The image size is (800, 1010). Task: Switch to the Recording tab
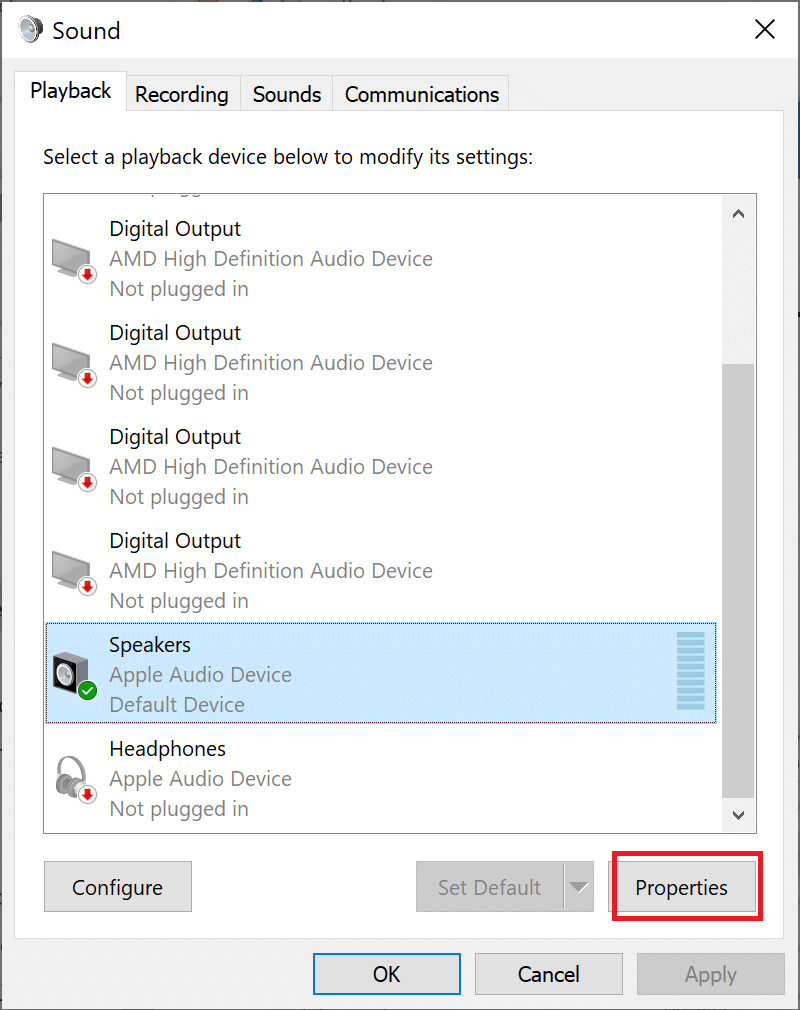[x=182, y=95]
